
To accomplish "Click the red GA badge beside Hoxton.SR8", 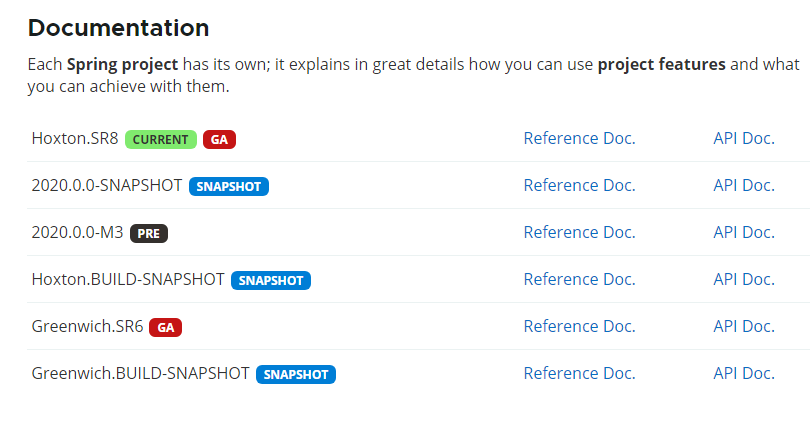I will click(x=219, y=139).
